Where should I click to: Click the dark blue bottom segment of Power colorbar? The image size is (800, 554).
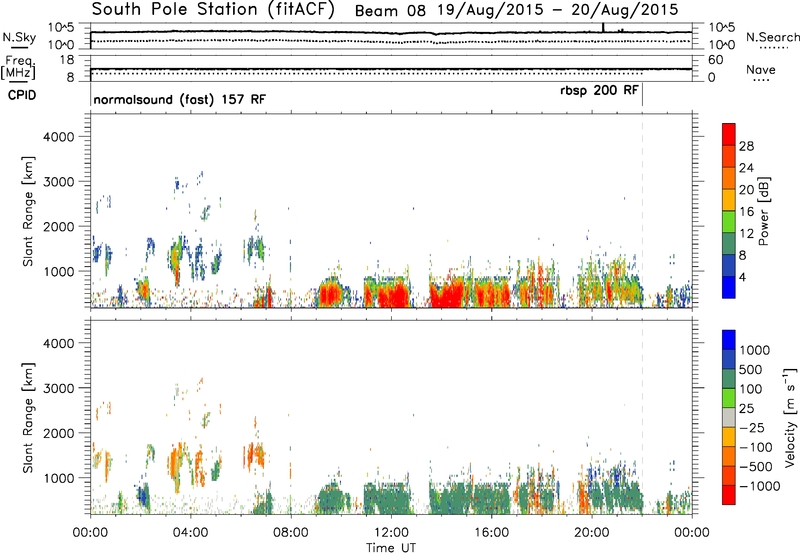tap(729, 287)
